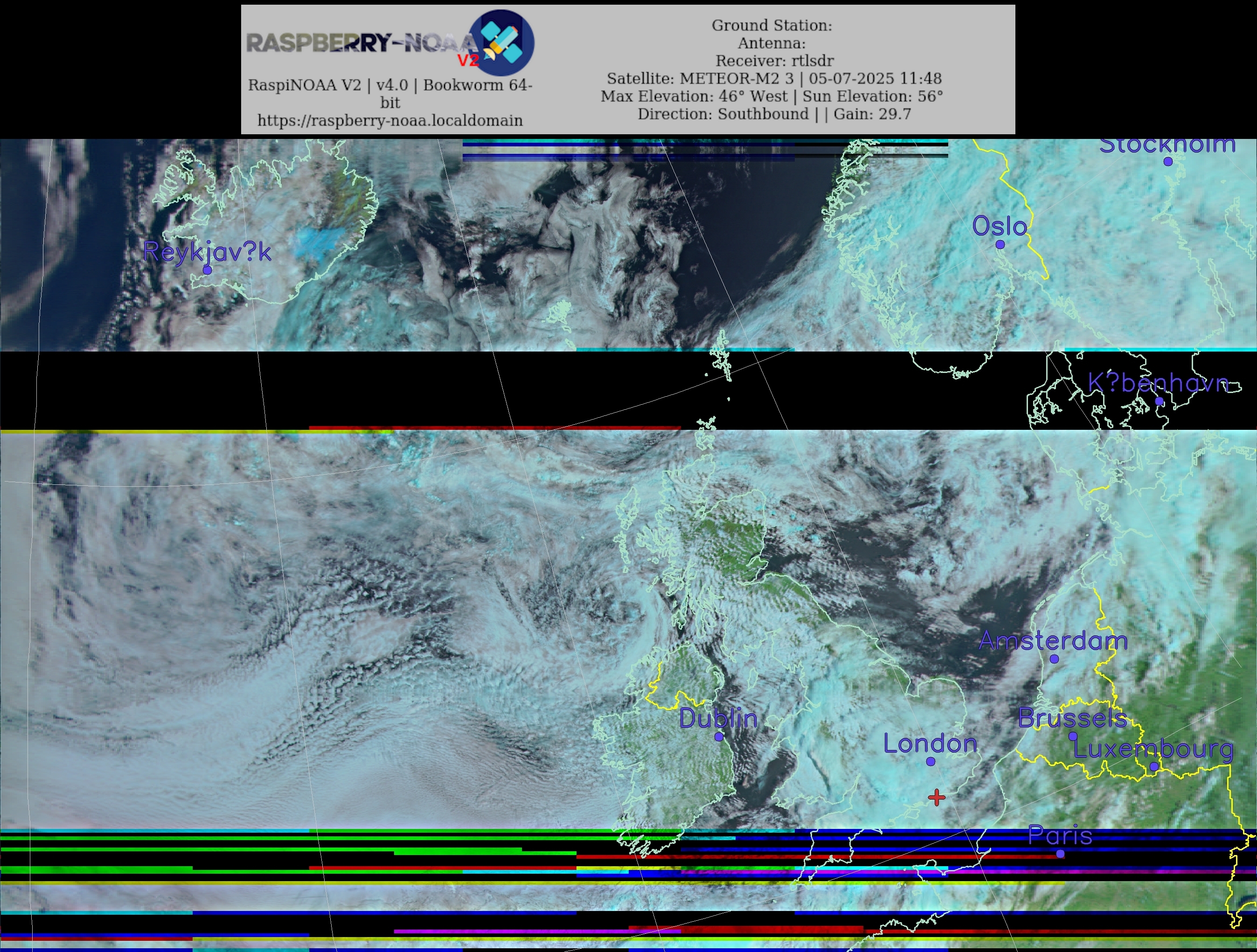
Task: Click the Paris city marker dot
Action: coord(1060,854)
